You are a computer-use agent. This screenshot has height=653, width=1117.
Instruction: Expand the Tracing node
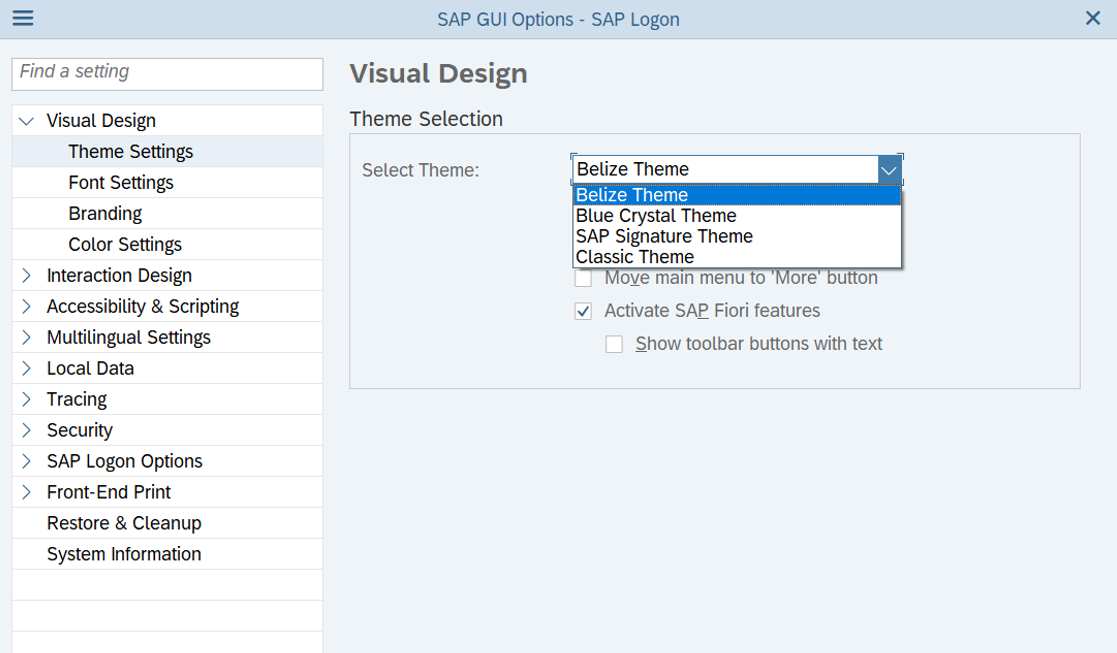(26, 399)
